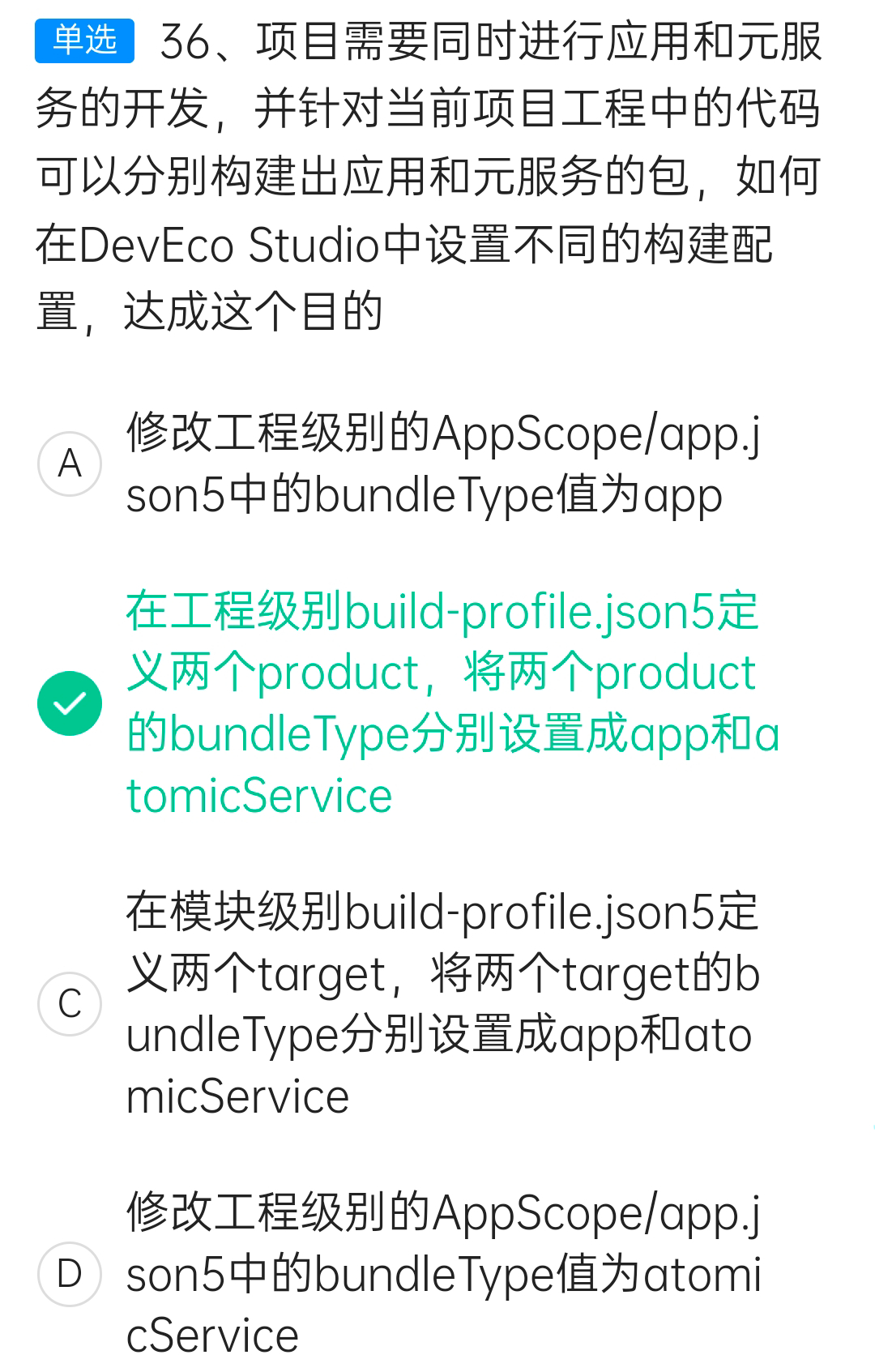The height and width of the screenshot is (1372, 875).
Task: Choose answer line 在模块级别build-profile.json5定
Action: point(442,913)
